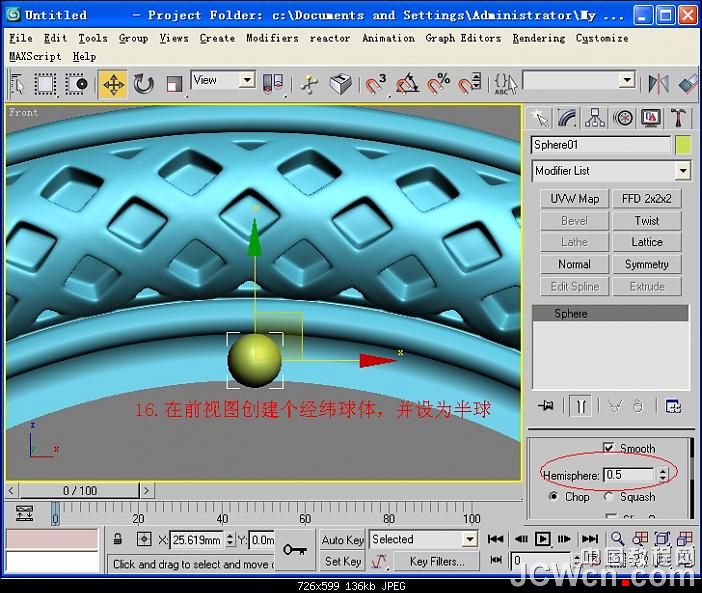Open the Motion panel tab
This screenshot has height=593, width=702.
click(623, 118)
